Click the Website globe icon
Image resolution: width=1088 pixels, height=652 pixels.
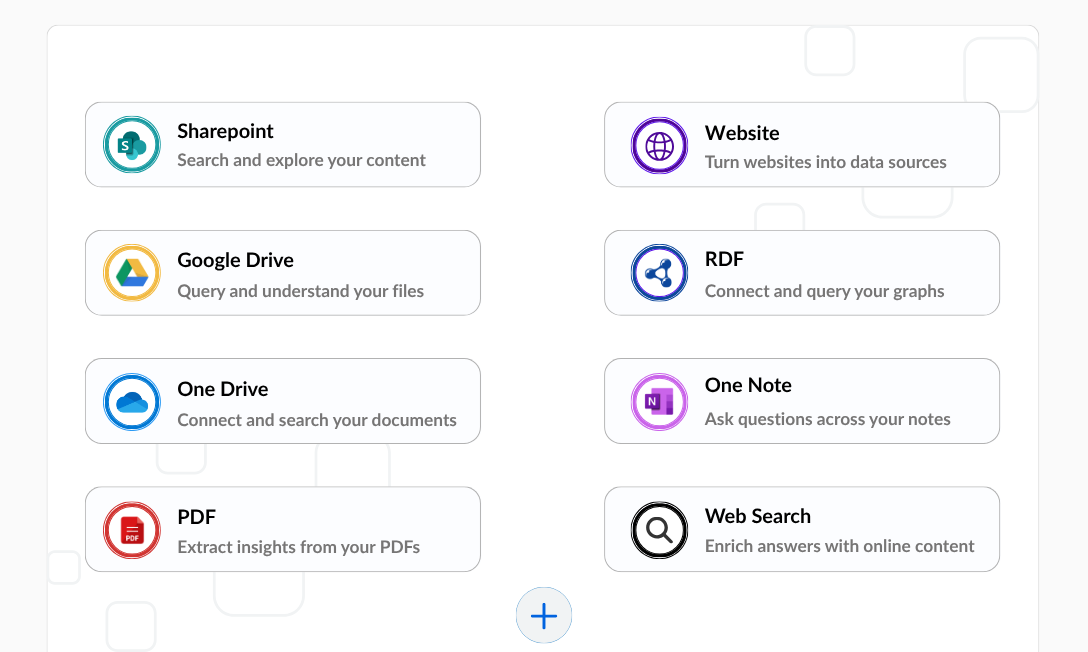coord(659,146)
